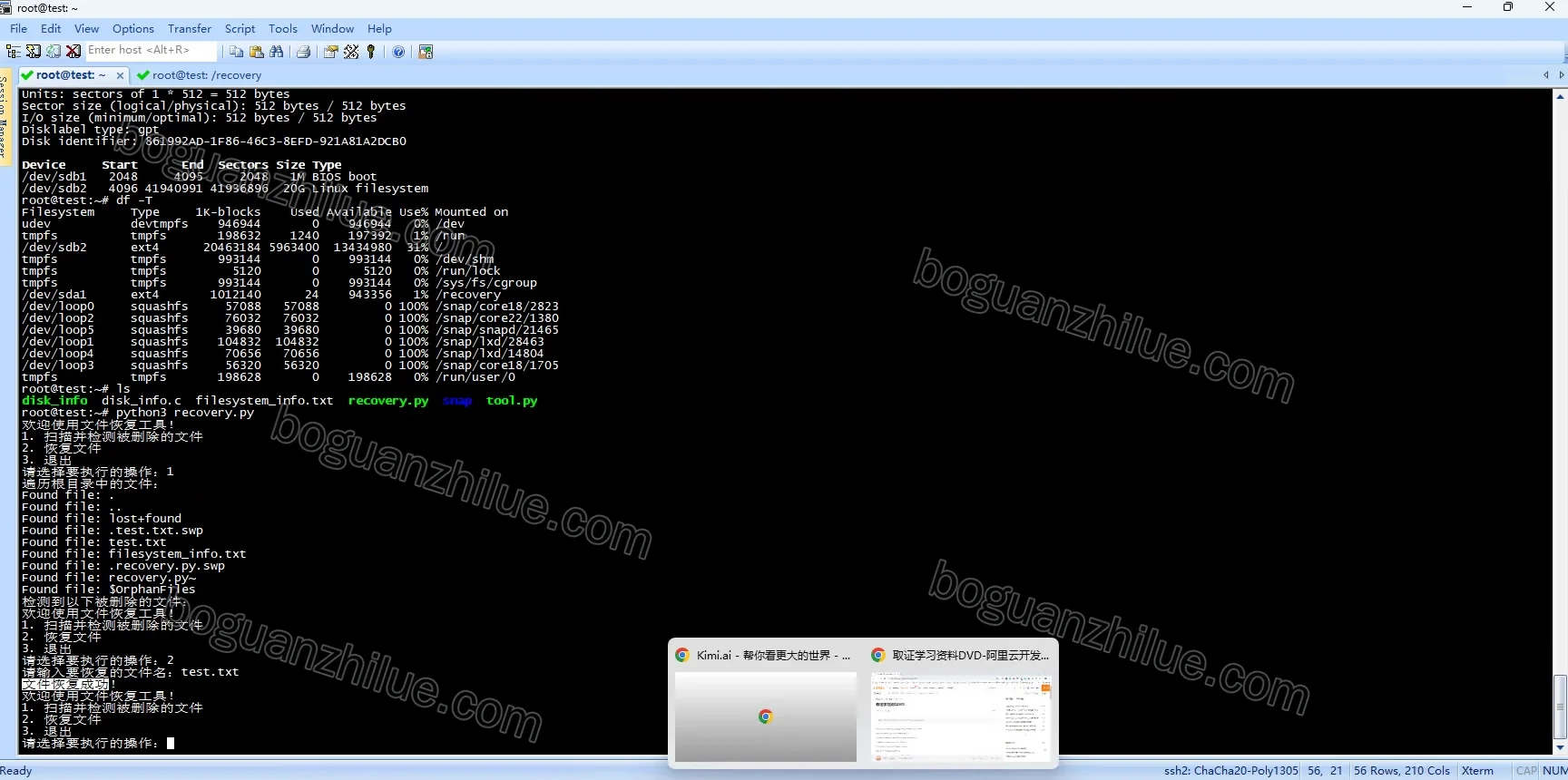Click the SecureCRT title bar app icon

(6, 7)
